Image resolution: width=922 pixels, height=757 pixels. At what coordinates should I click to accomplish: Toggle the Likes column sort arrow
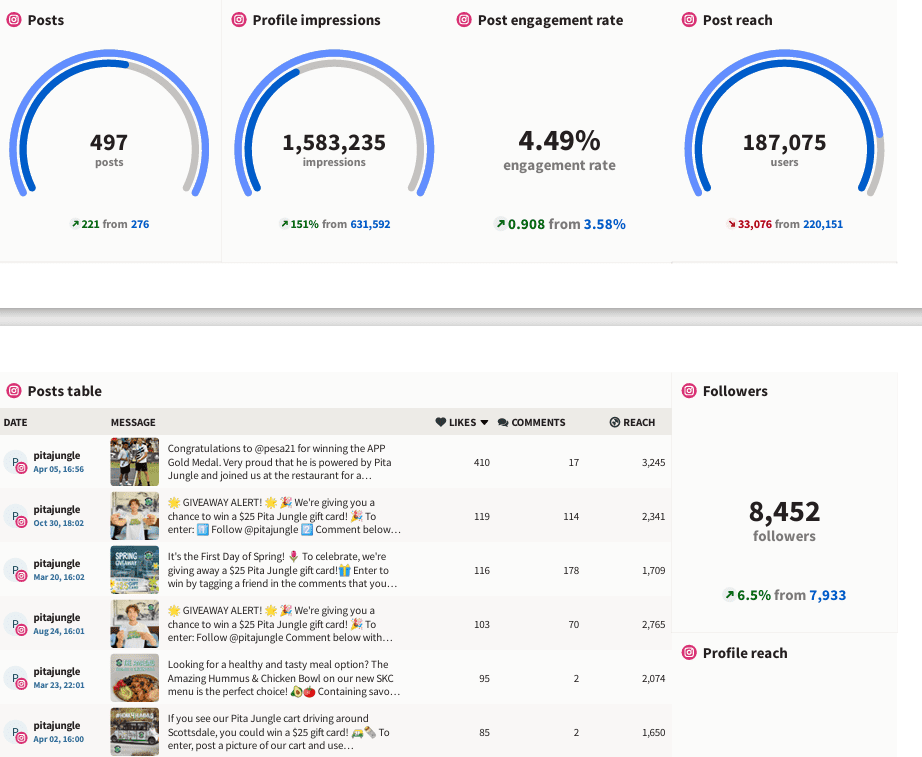coord(485,423)
